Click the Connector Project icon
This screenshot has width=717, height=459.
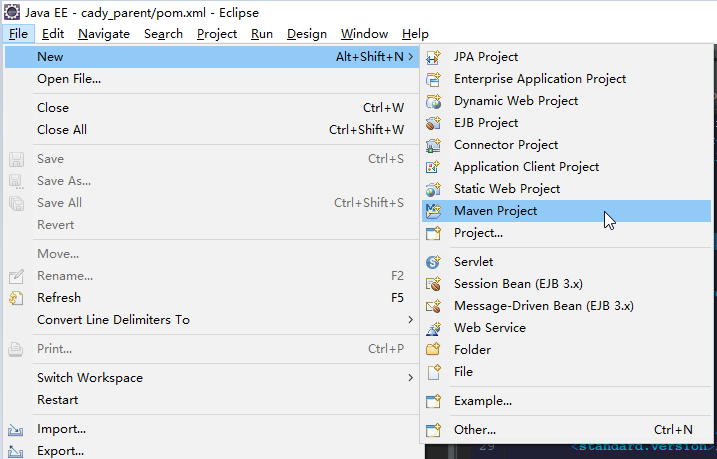433,145
